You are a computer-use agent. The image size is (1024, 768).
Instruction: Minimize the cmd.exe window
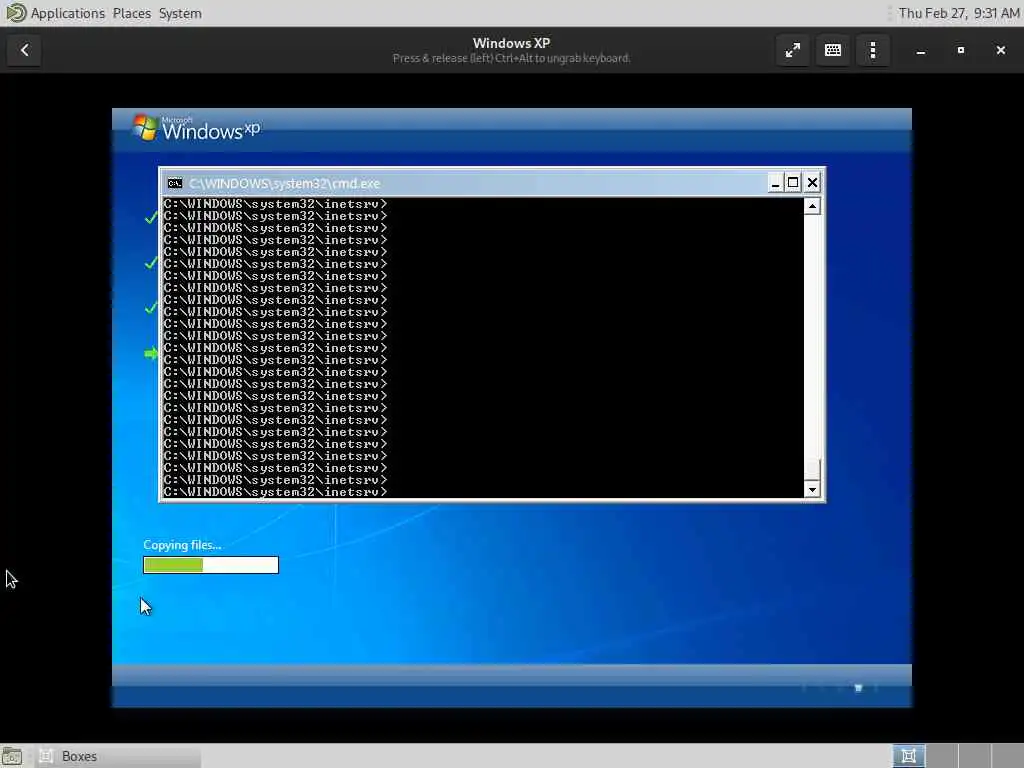click(x=775, y=184)
